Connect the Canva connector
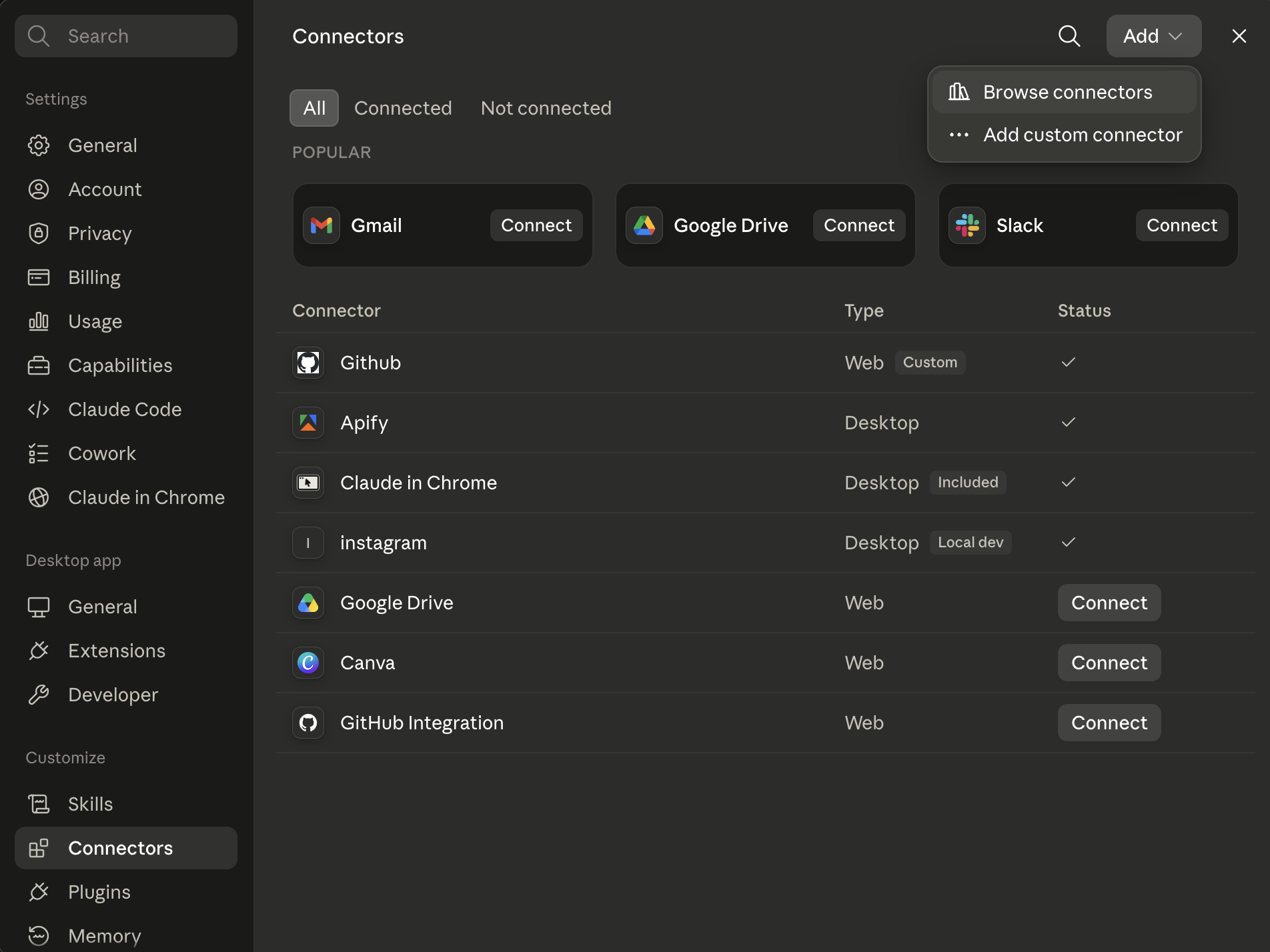1270x952 pixels. click(1109, 663)
